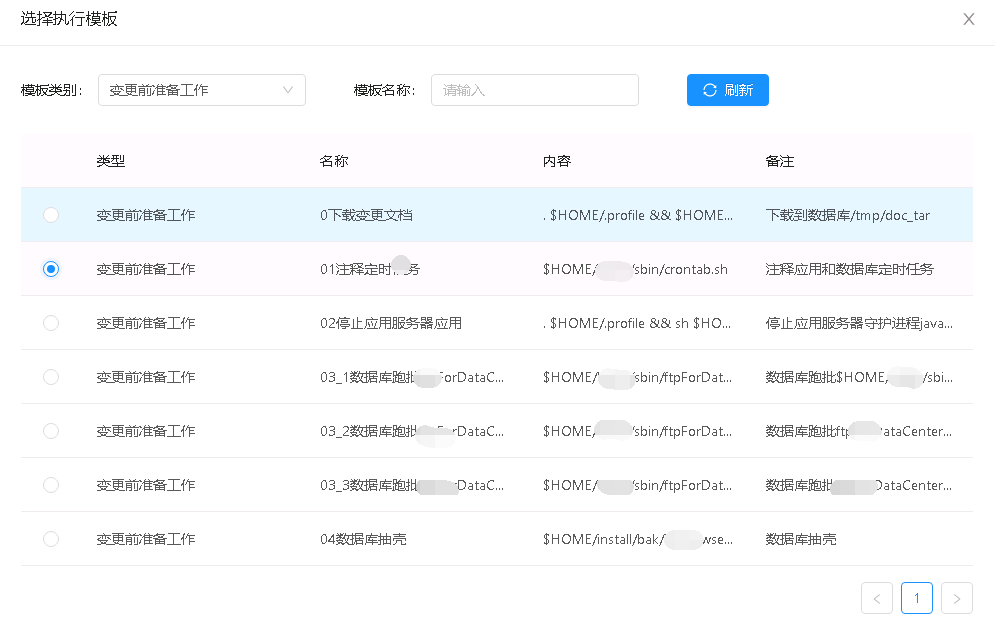995x622 pixels.
Task: Select radio for 04数据库抽壳 row
Action: (x=51, y=539)
